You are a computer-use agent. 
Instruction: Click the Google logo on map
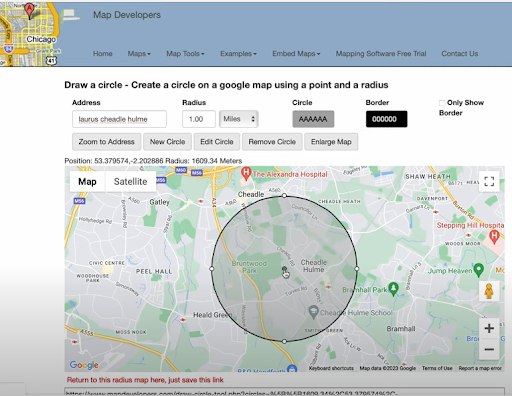[84, 365]
